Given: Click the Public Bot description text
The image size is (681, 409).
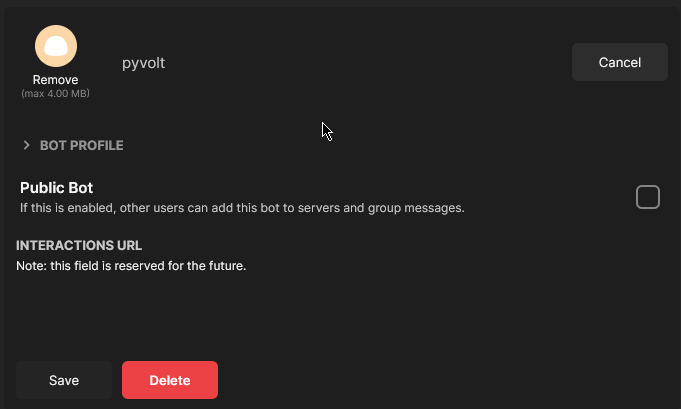Looking at the screenshot, I should pyautogui.click(x=242, y=208).
